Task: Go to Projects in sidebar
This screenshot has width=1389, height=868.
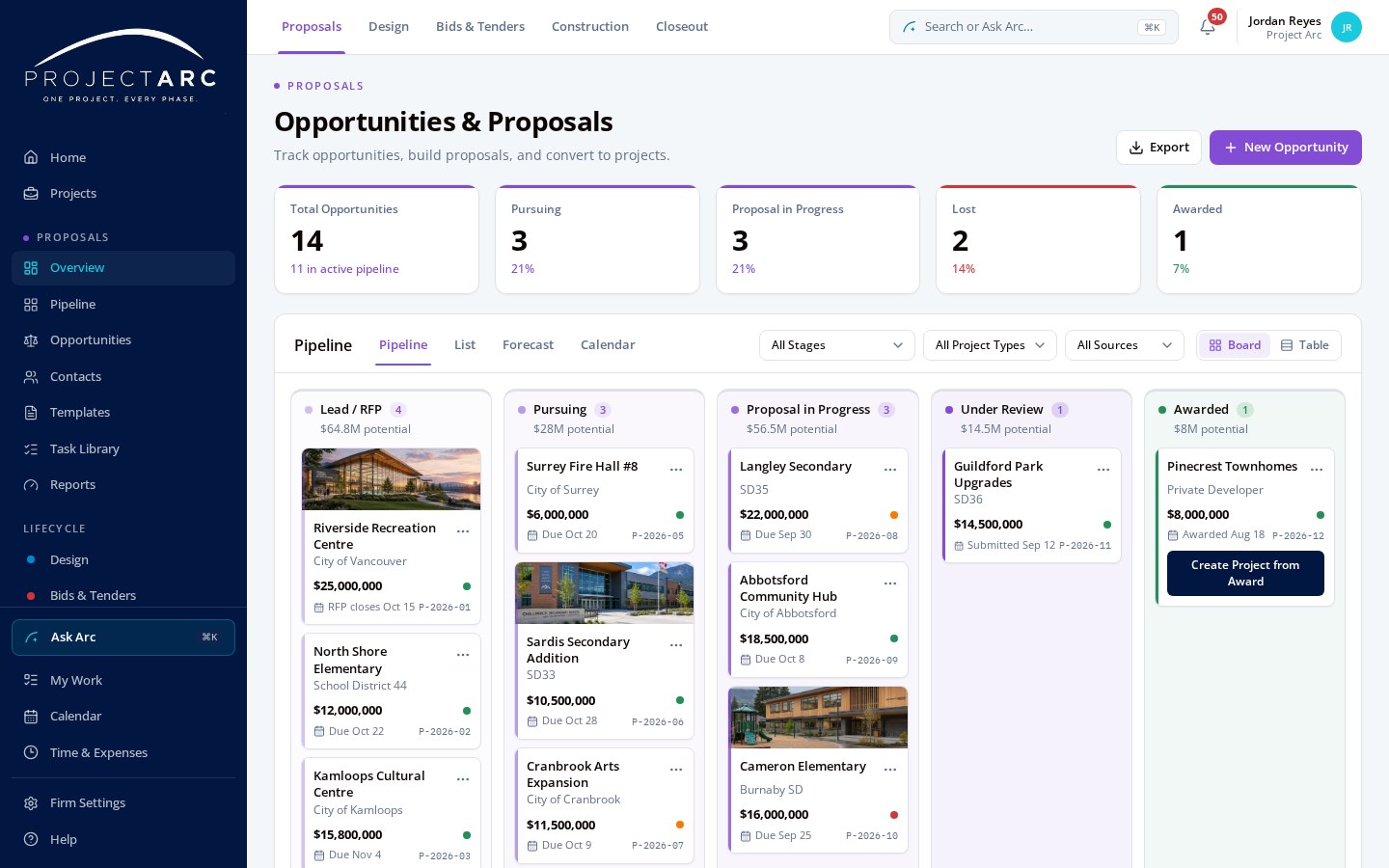Action: coord(123,193)
